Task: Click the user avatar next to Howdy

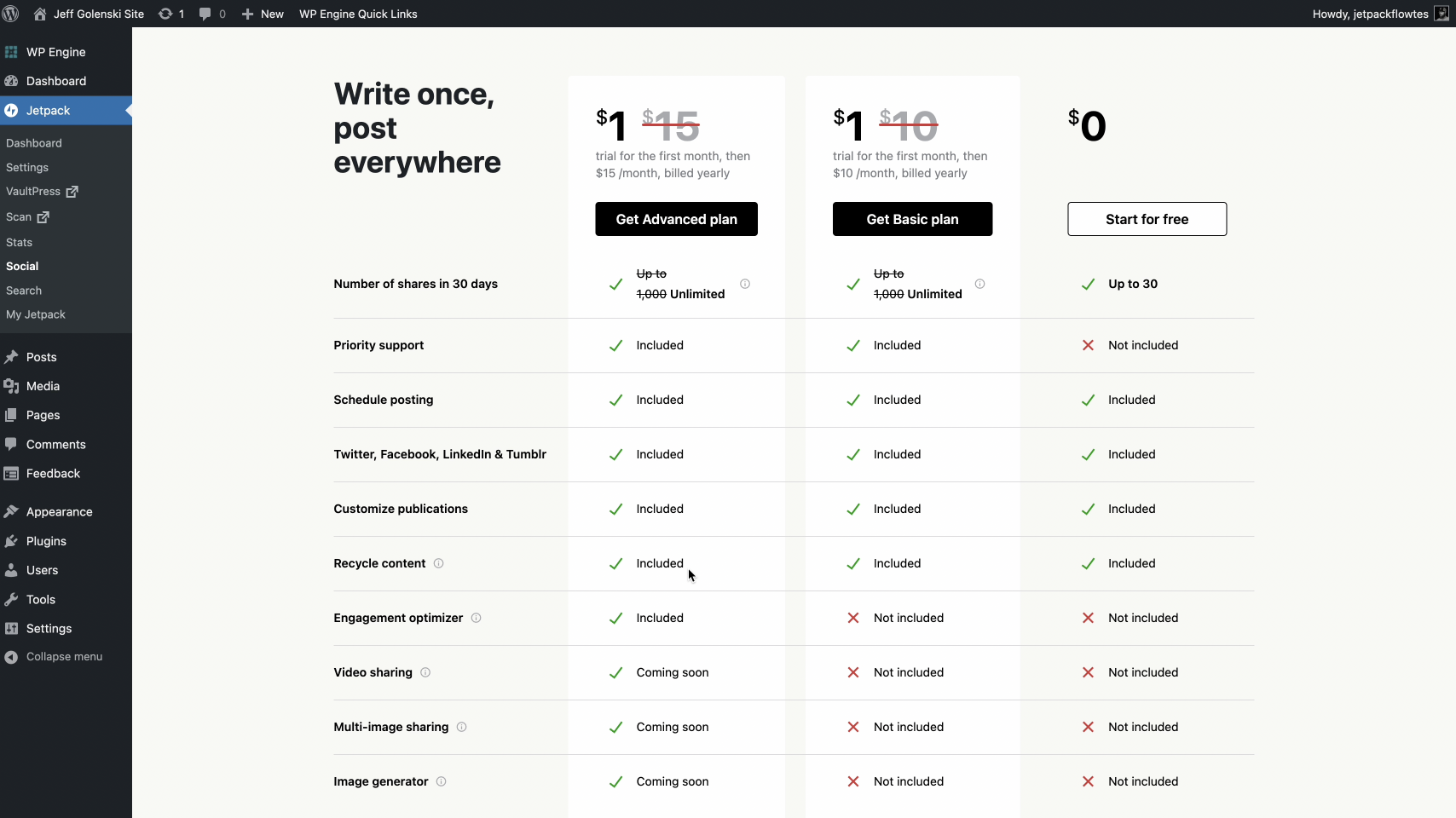Action: point(1442,14)
